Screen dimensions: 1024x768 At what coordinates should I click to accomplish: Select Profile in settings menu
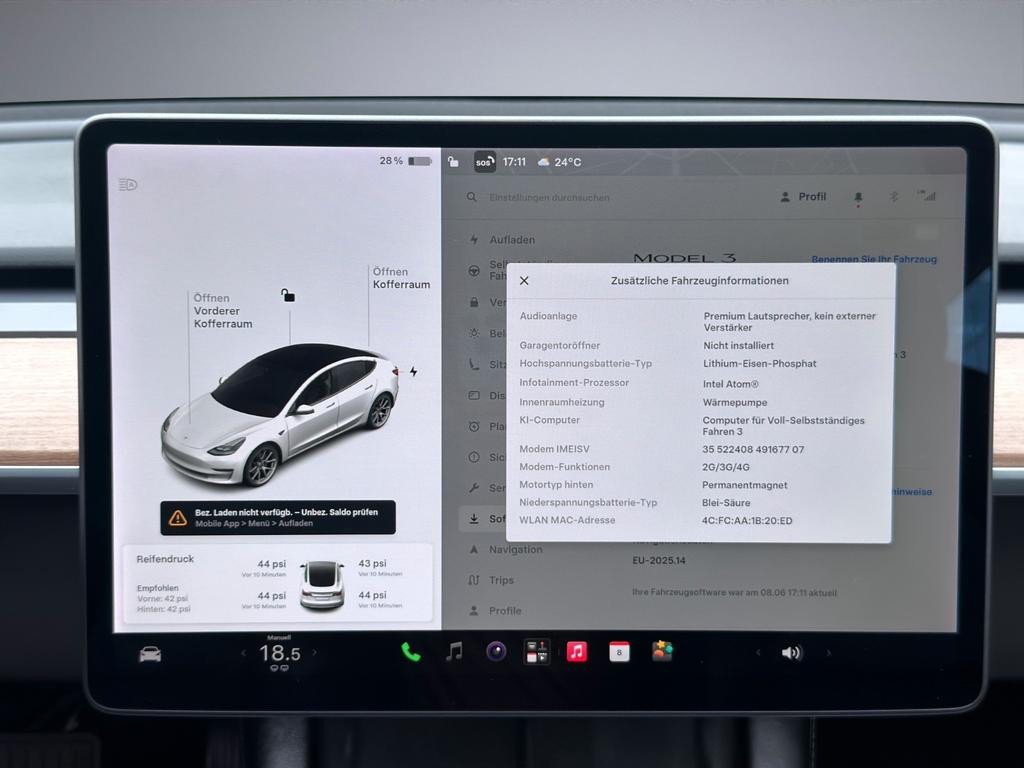point(505,611)
